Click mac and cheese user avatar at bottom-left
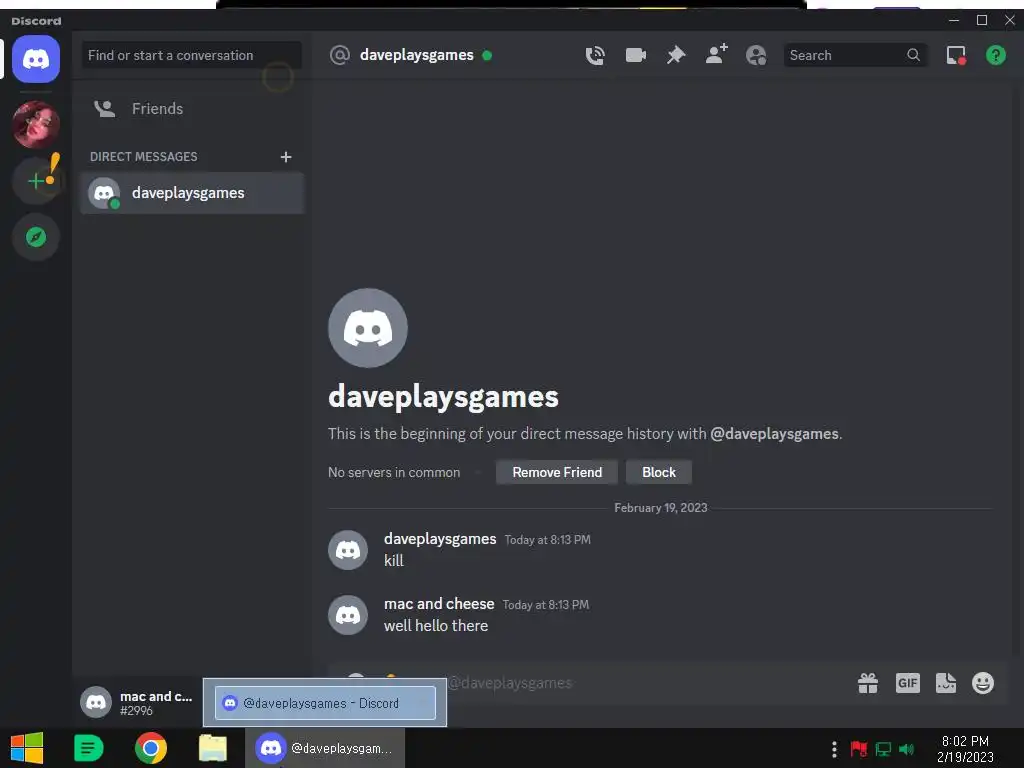 click(x=96, y=702)
